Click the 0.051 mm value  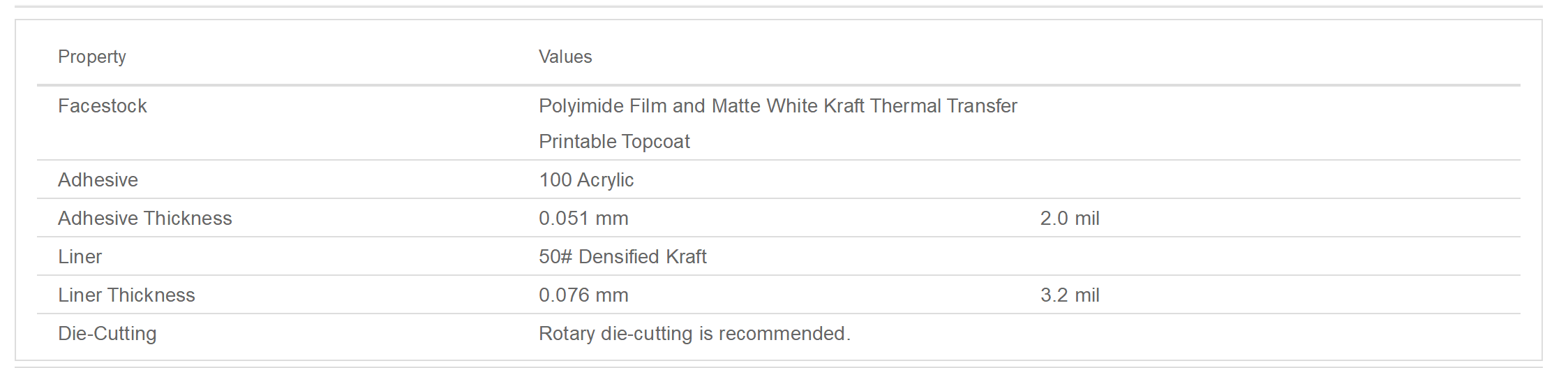click(583, 218)
